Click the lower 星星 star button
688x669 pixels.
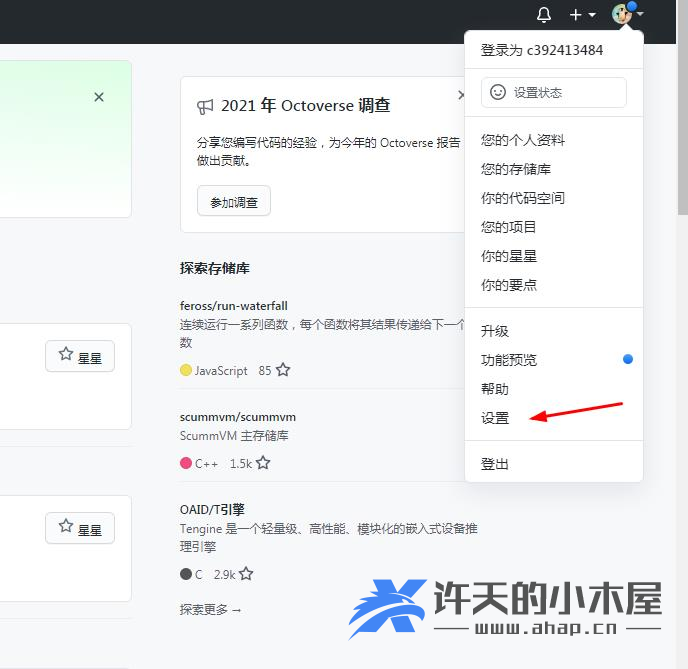pos(80,528)
